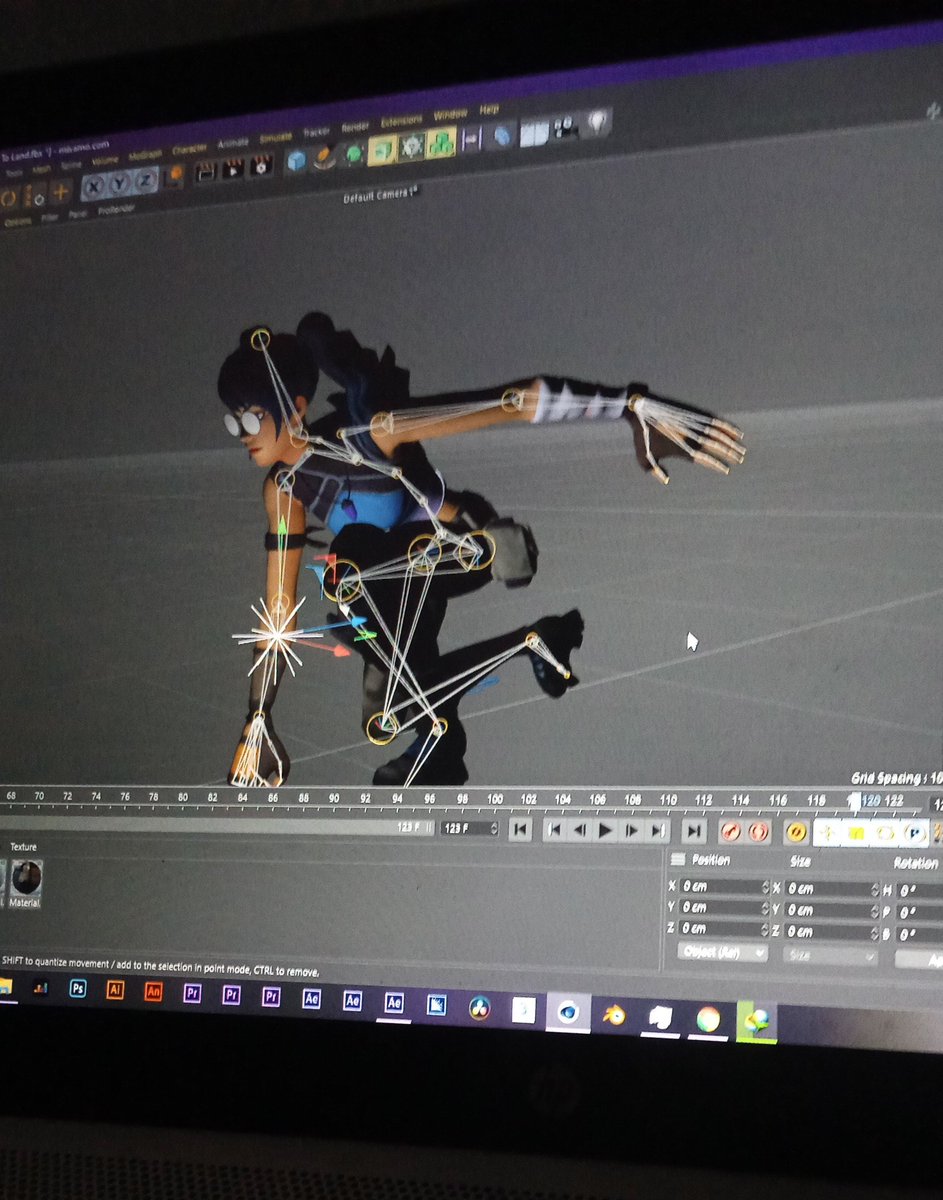Click the 123 F end frame stepper

(x=494, y=828)
